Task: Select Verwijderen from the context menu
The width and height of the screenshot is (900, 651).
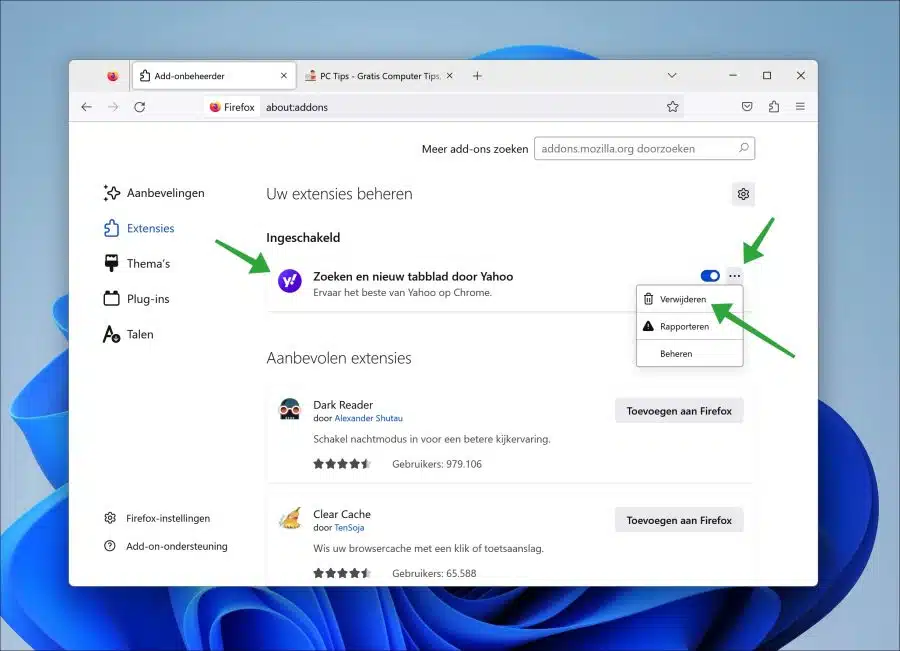Action: 689,299
